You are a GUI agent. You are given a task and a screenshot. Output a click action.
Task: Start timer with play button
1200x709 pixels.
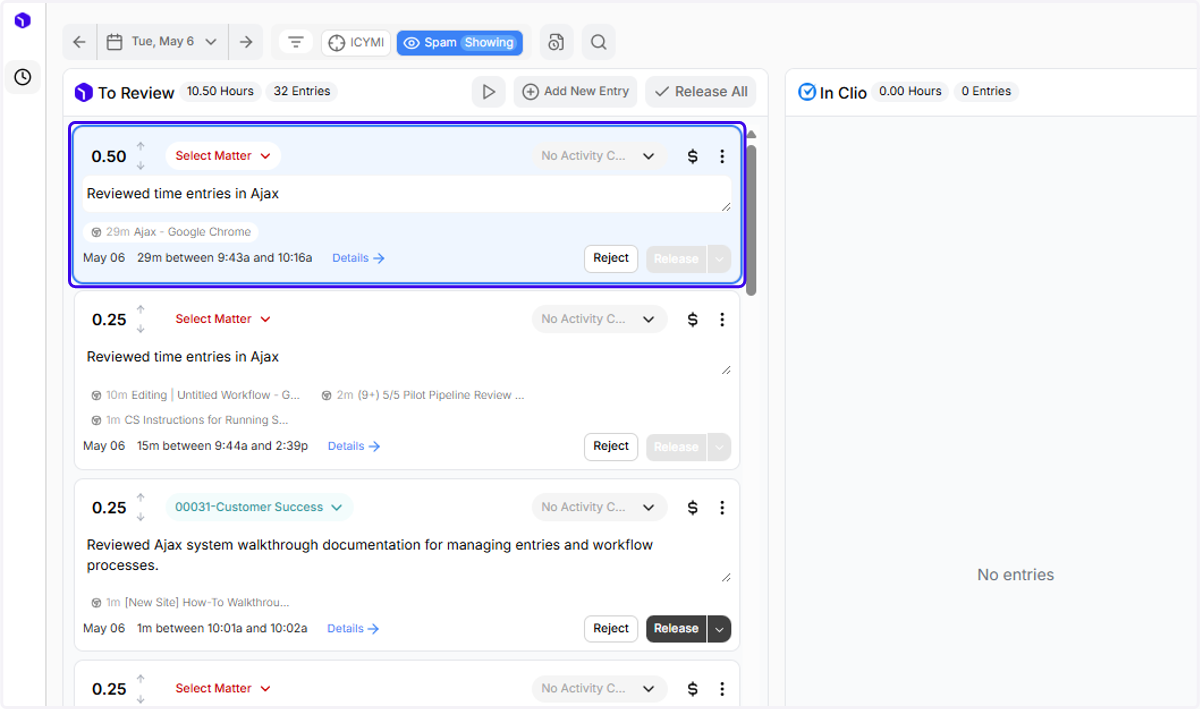pyautogui.click(x=488, y=92)
